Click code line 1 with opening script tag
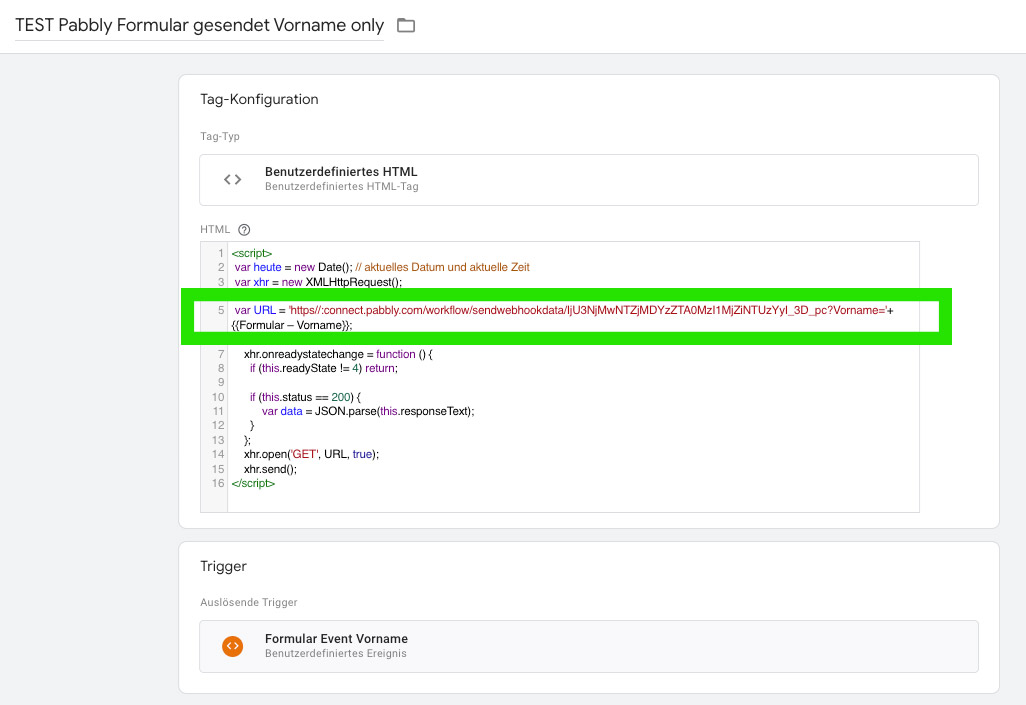This screenshot has width=1026, height=705. (252, 253)
